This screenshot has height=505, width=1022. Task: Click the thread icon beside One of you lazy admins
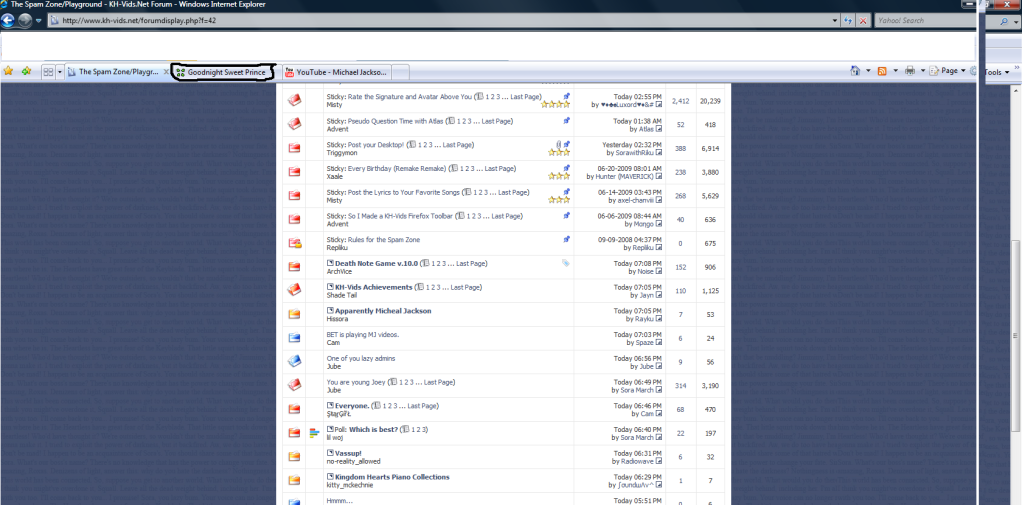[295, 361]
